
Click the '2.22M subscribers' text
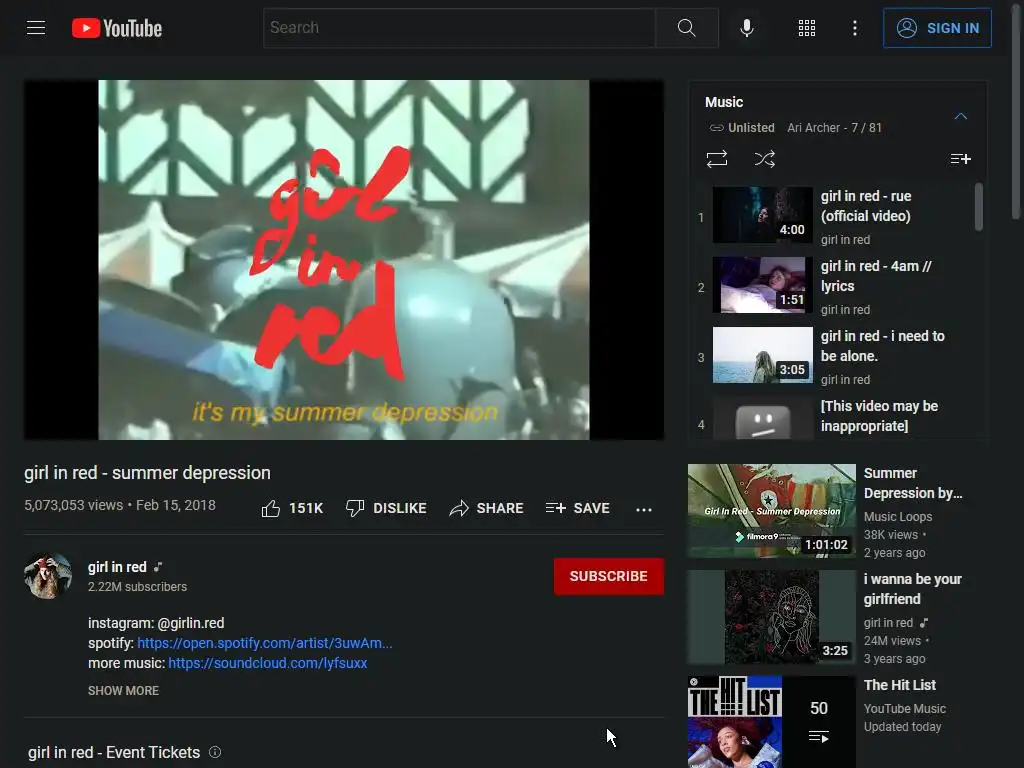pyautogui.click(x=137, y=586)
